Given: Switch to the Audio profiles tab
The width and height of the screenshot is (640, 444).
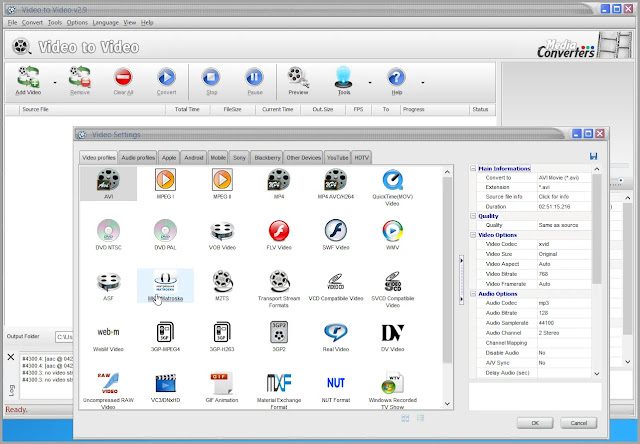Looking at the screenshot, I should [138, 158].
